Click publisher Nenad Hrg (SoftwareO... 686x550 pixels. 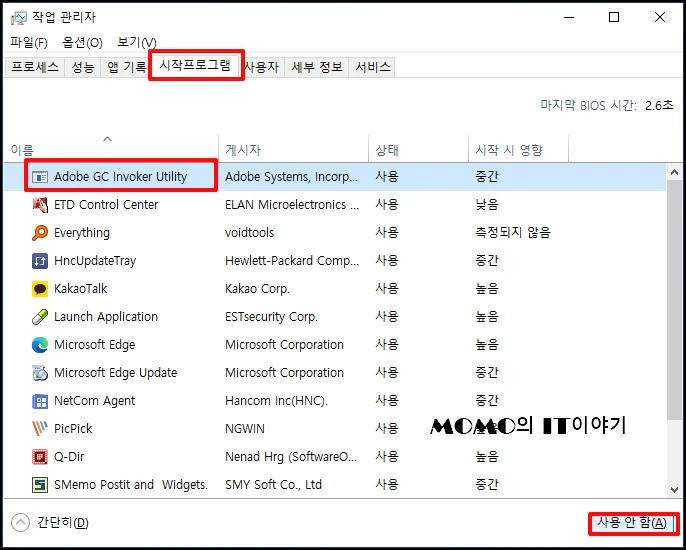(292, 457)
